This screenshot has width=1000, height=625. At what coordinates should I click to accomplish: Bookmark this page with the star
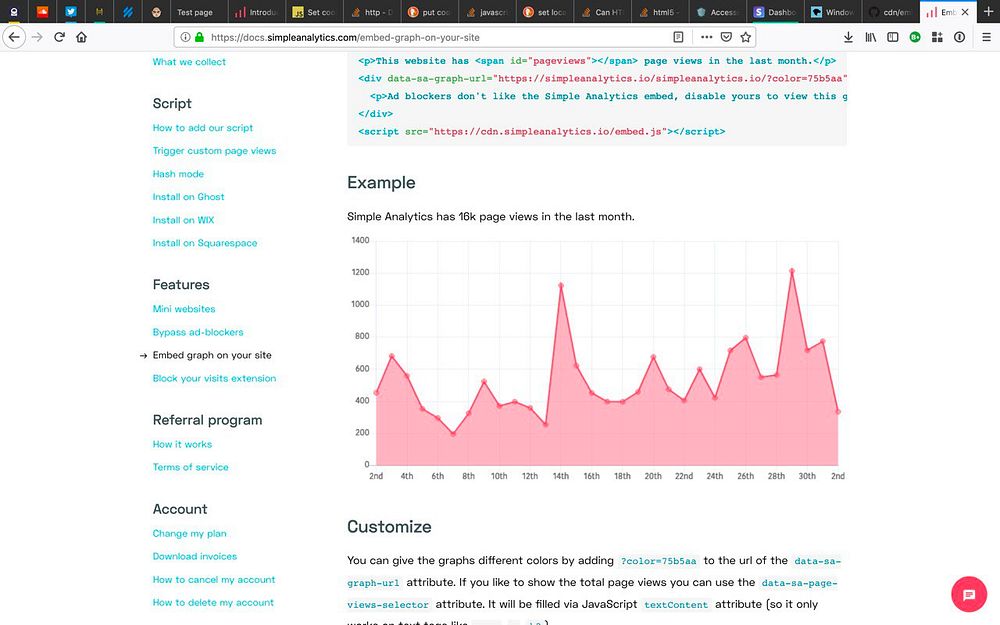(x=746, y=37)
